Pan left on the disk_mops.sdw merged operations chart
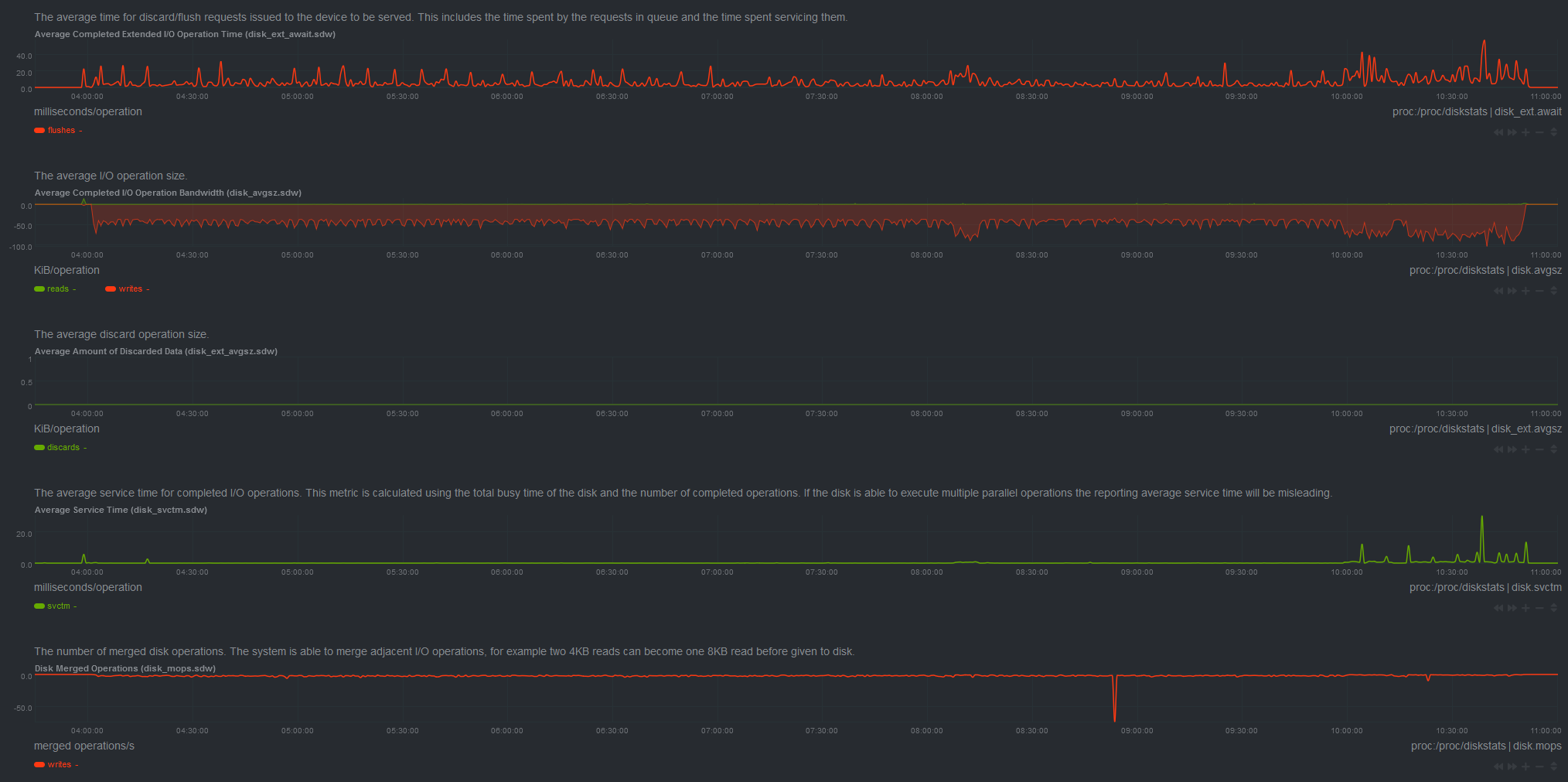1568x782 pixels. point(1498,767)
